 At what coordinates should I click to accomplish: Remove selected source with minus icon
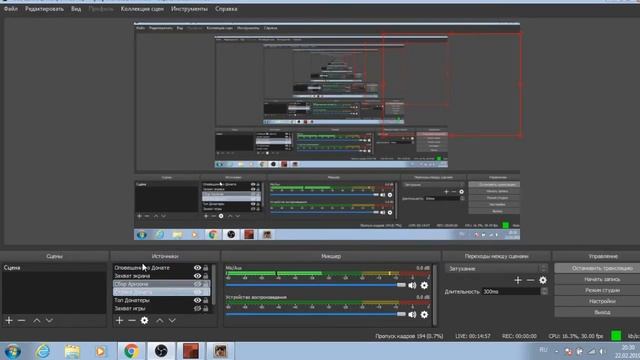click(x=132, y=320)
